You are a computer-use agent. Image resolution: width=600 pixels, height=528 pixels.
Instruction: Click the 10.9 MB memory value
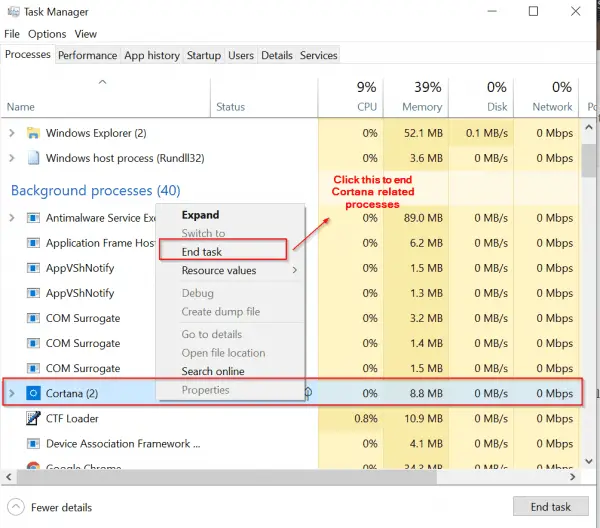point(424,418)
